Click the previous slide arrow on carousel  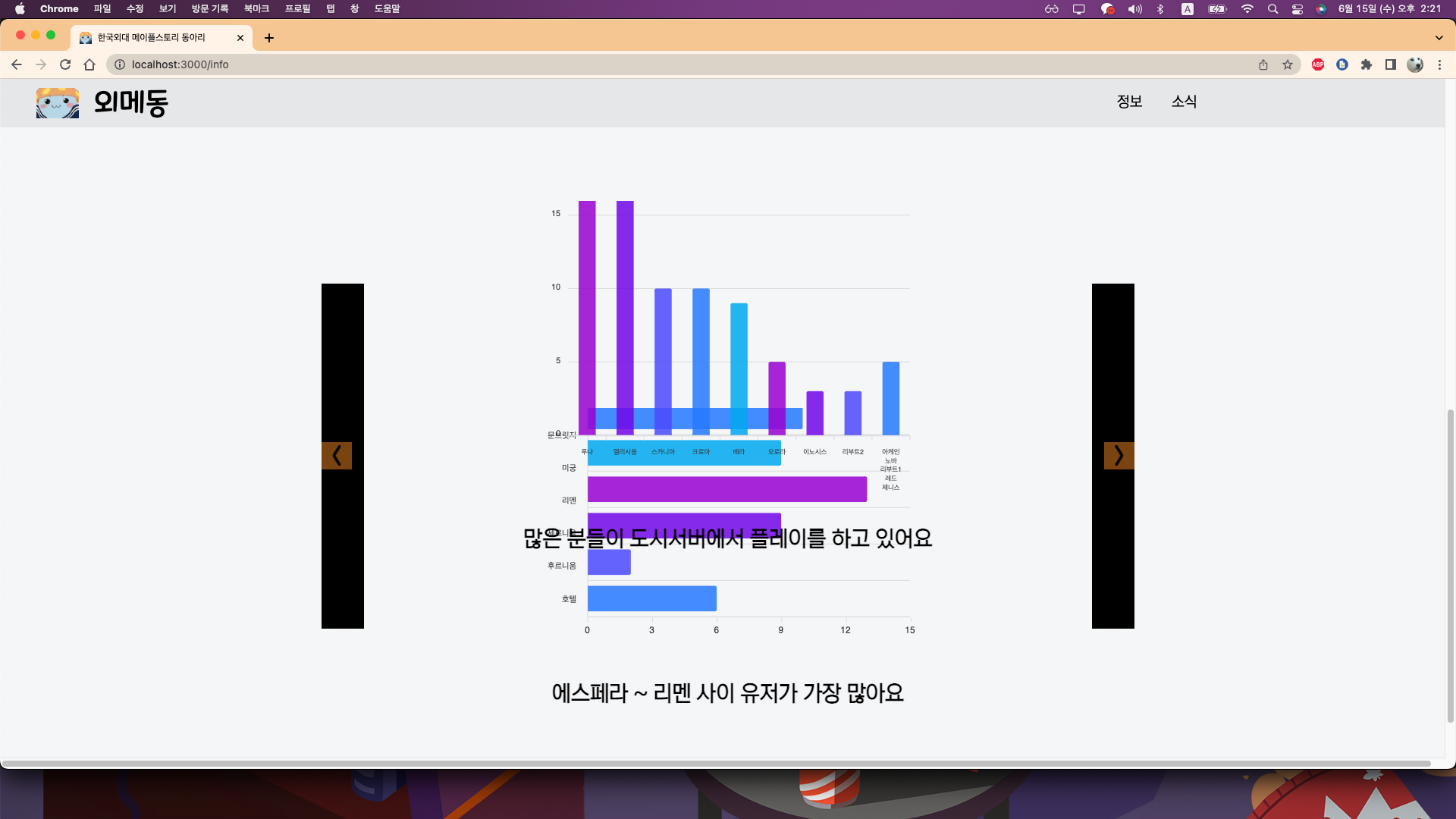[337, 456]
